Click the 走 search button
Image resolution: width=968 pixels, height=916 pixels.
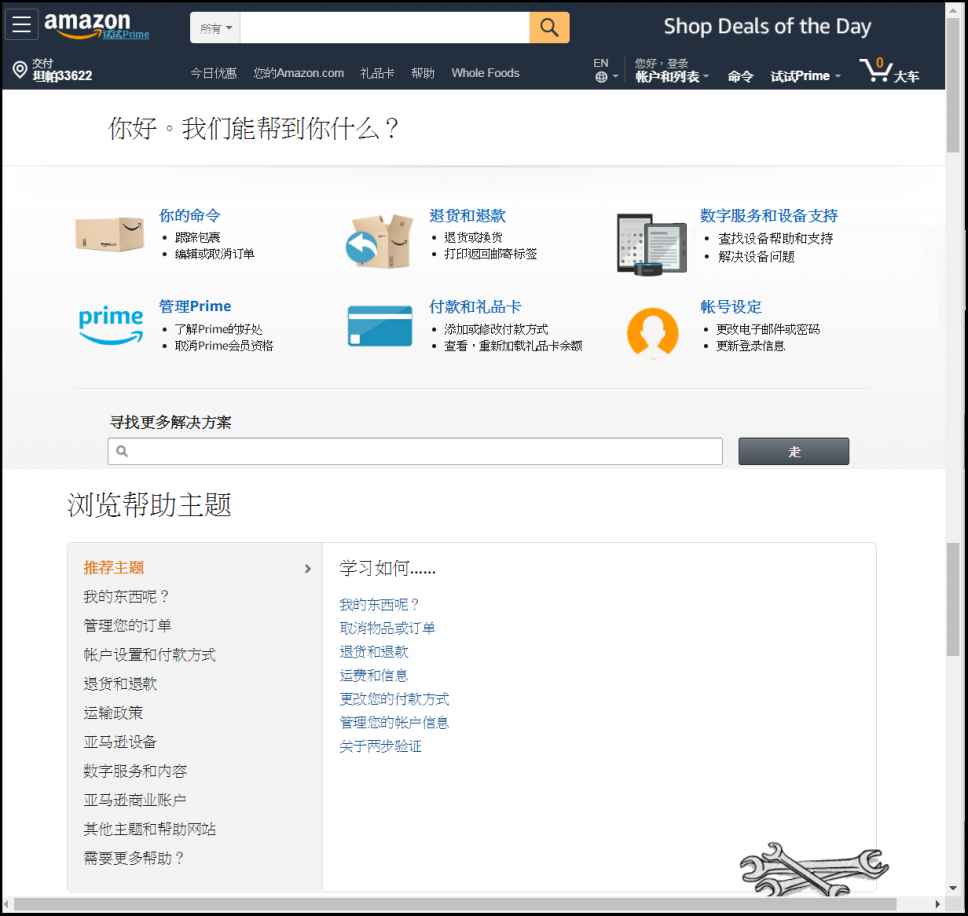pos(793,451)
